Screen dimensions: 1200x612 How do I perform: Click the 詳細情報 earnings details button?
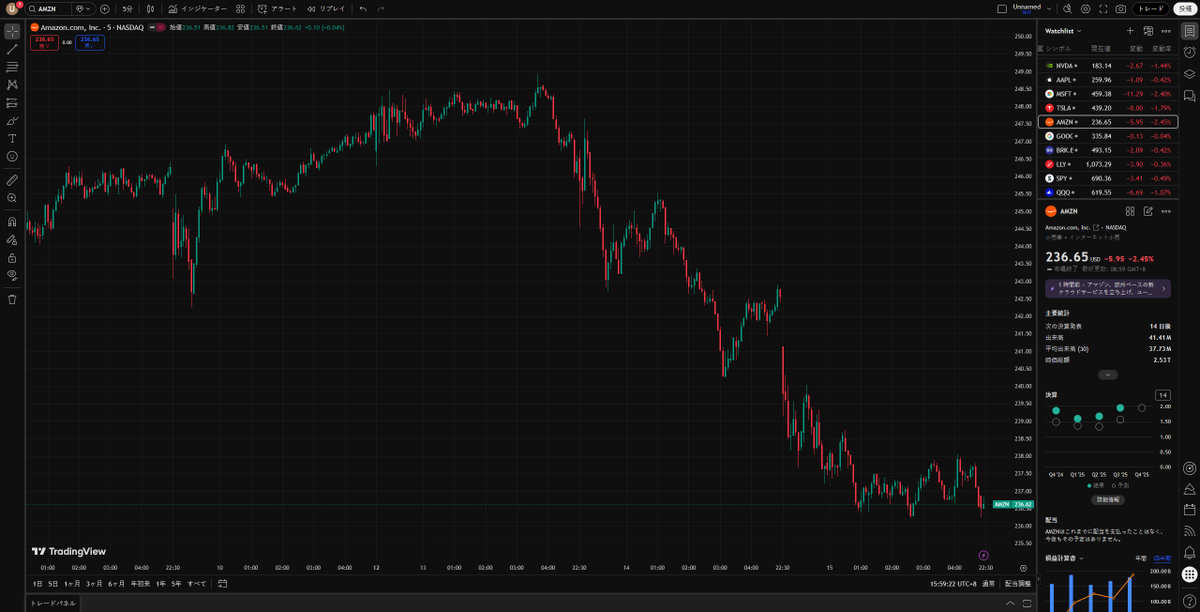1108,499
